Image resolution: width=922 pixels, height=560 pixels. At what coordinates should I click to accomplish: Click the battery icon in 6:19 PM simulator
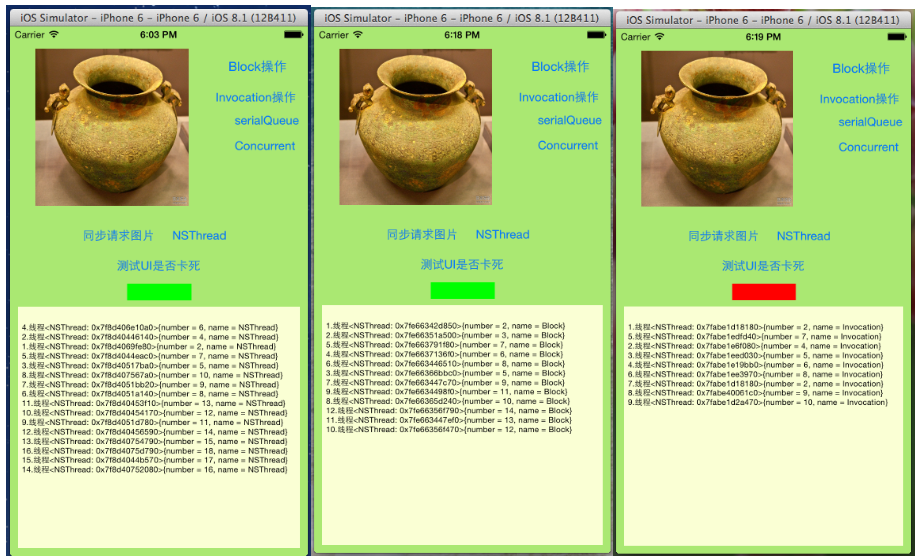[897, 36]
